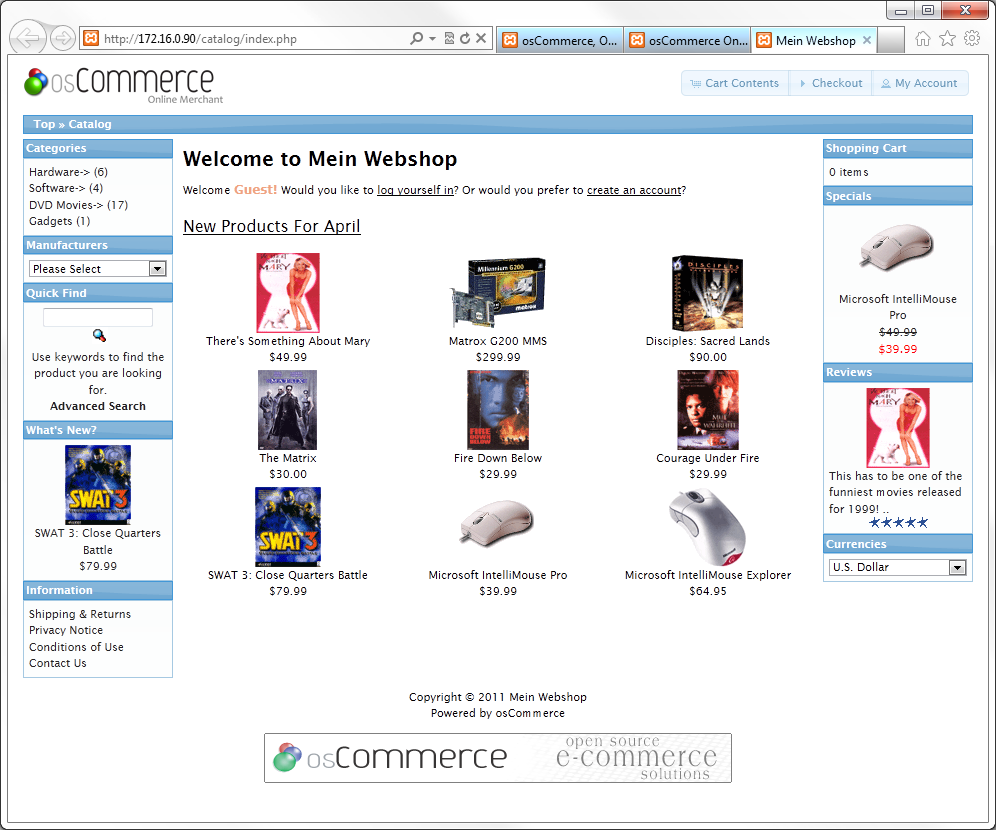The image size is (996, 830).
Task: Open the Privacy Notice page
Action: click(x=66, y=630)
